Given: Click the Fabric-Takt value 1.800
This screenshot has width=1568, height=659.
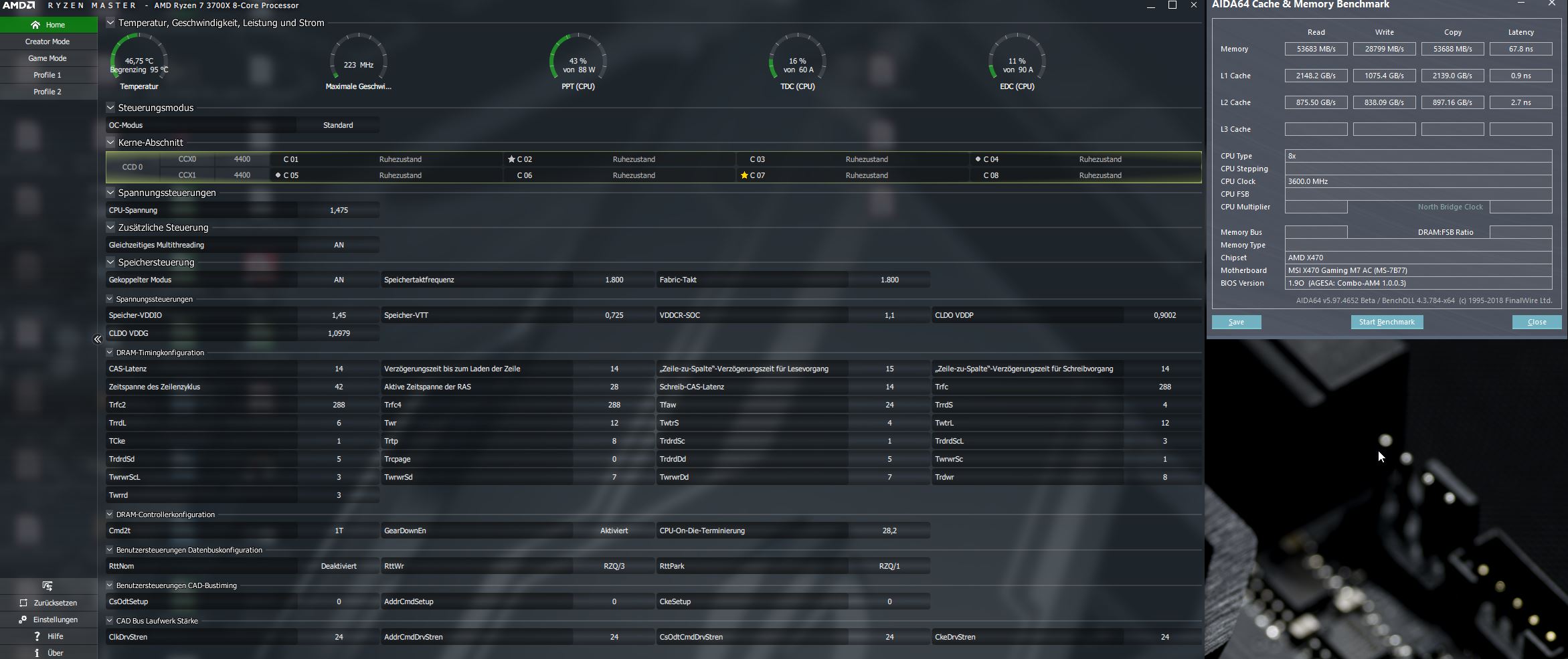Looking at the screenshot, I should click(x=889, y=280).
